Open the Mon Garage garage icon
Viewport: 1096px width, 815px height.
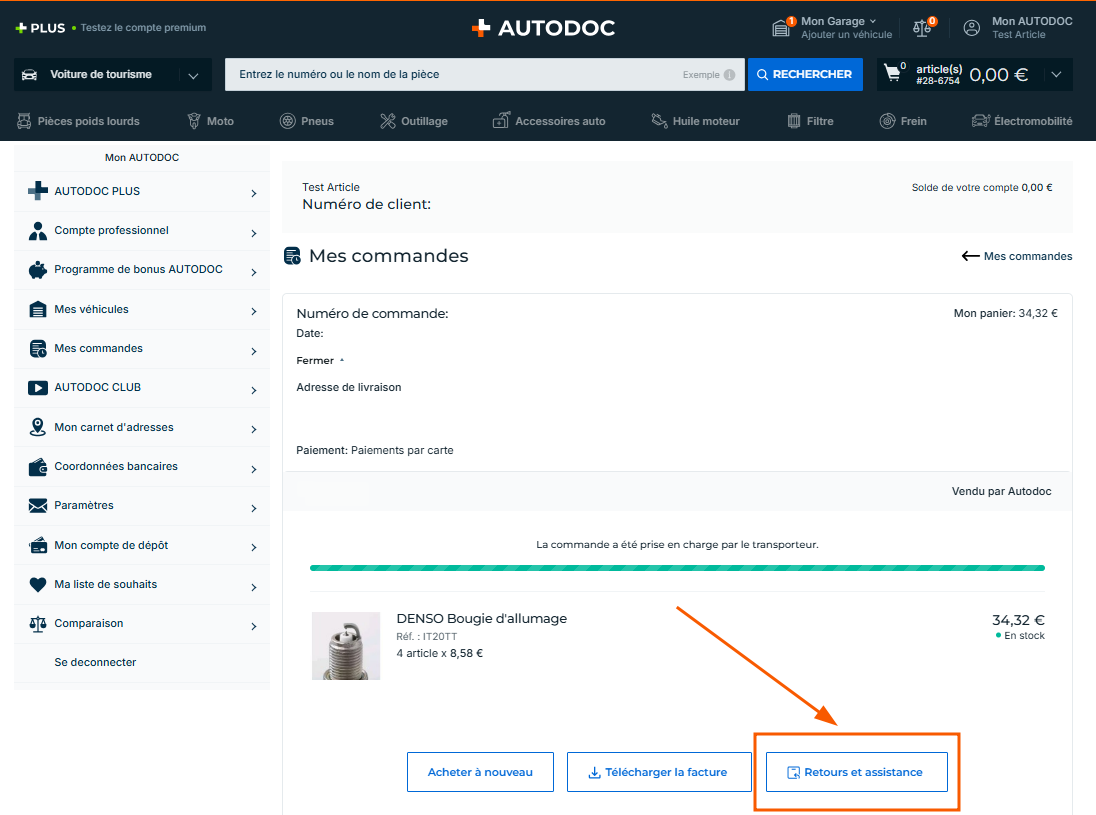tap(782, 28)
